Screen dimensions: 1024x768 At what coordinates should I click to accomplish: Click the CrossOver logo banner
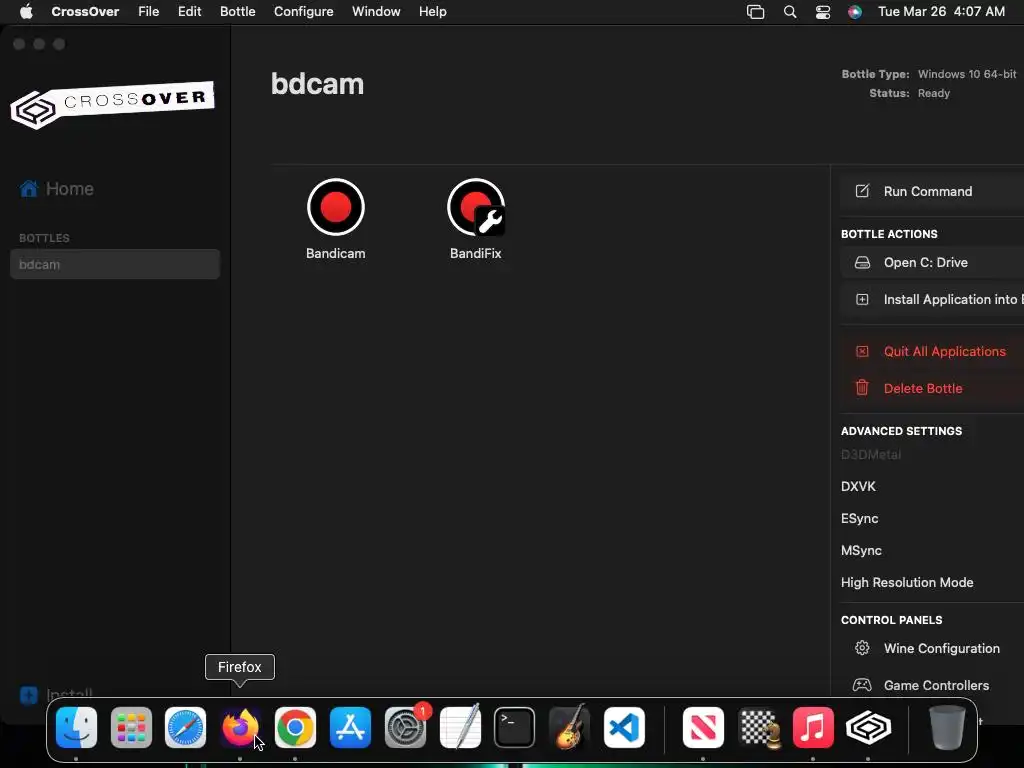pos(112,104)
